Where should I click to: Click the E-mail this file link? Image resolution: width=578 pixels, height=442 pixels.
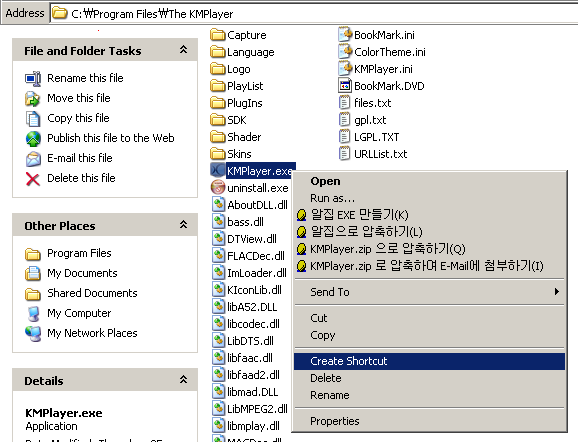(80, 158)
